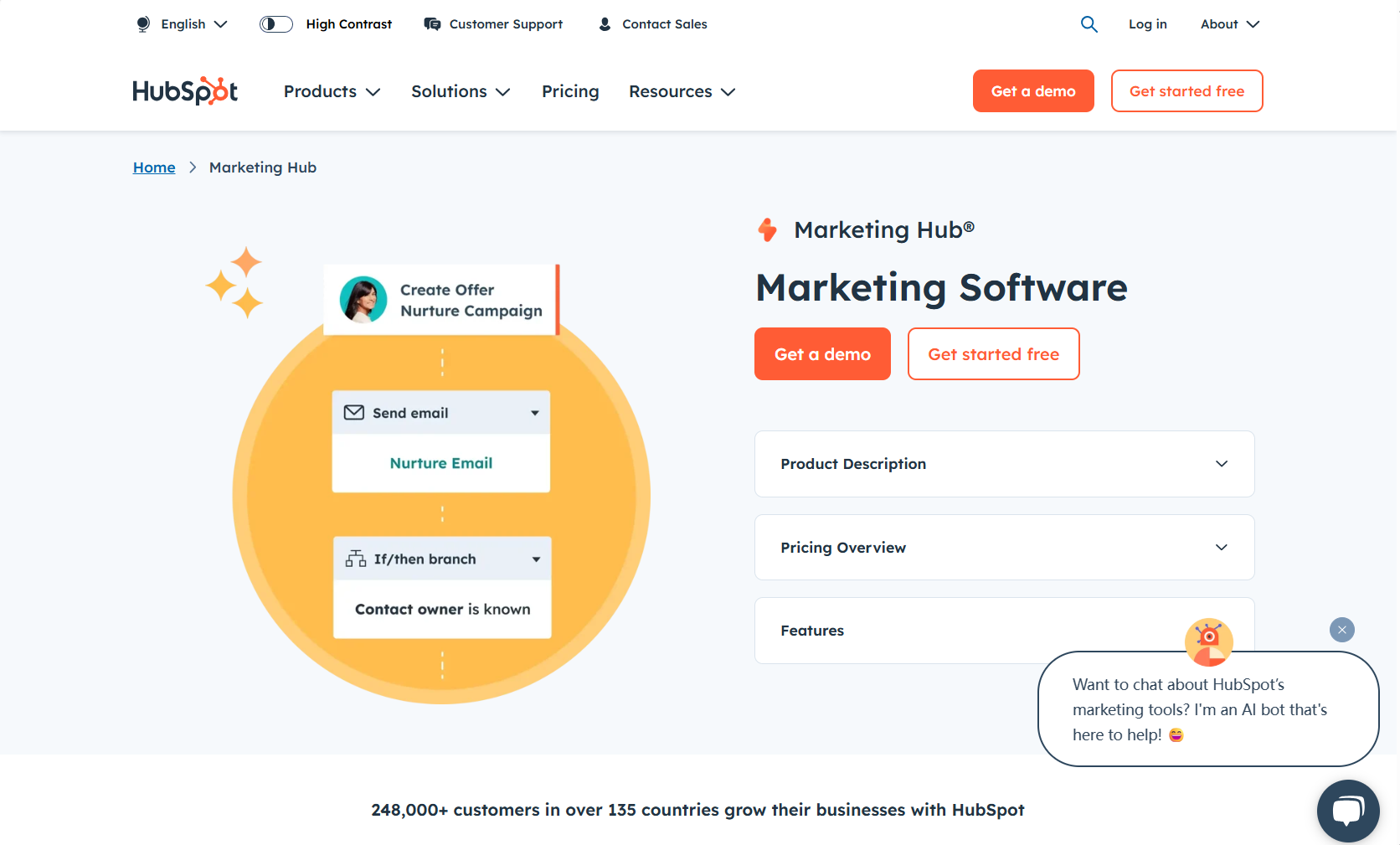Click the Marketing Software heading

tap(941, 287)
